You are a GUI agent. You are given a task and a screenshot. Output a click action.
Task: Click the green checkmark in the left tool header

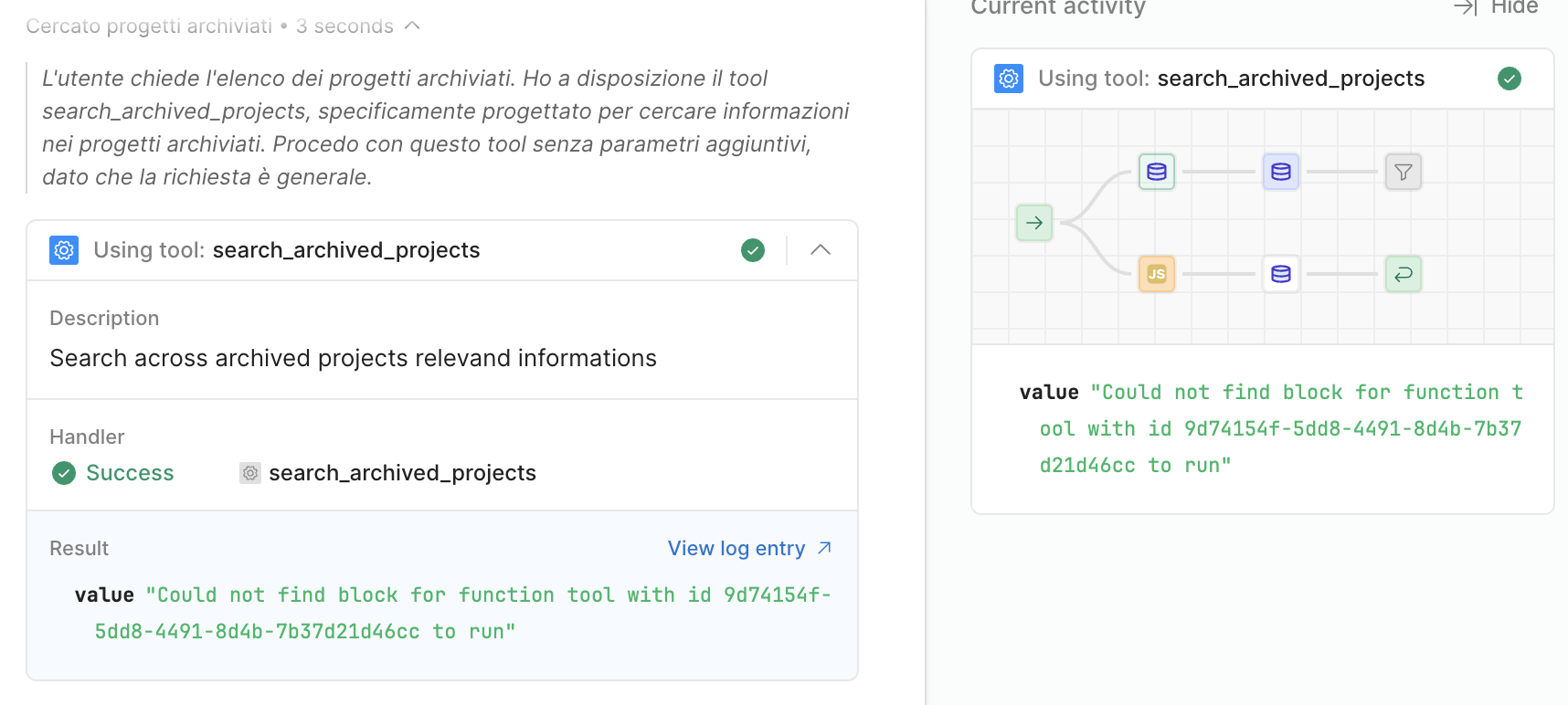click(753, 250)
